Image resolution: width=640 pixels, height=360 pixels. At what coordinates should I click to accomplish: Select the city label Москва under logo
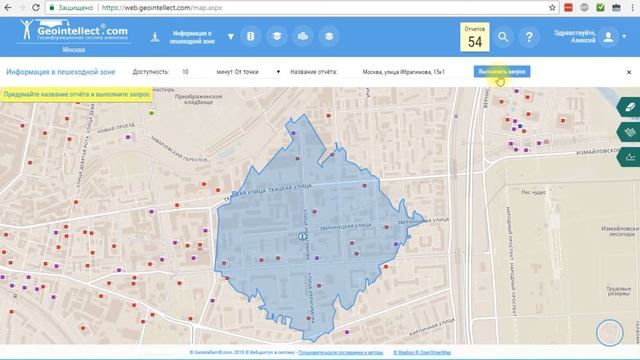click(74, 50)
